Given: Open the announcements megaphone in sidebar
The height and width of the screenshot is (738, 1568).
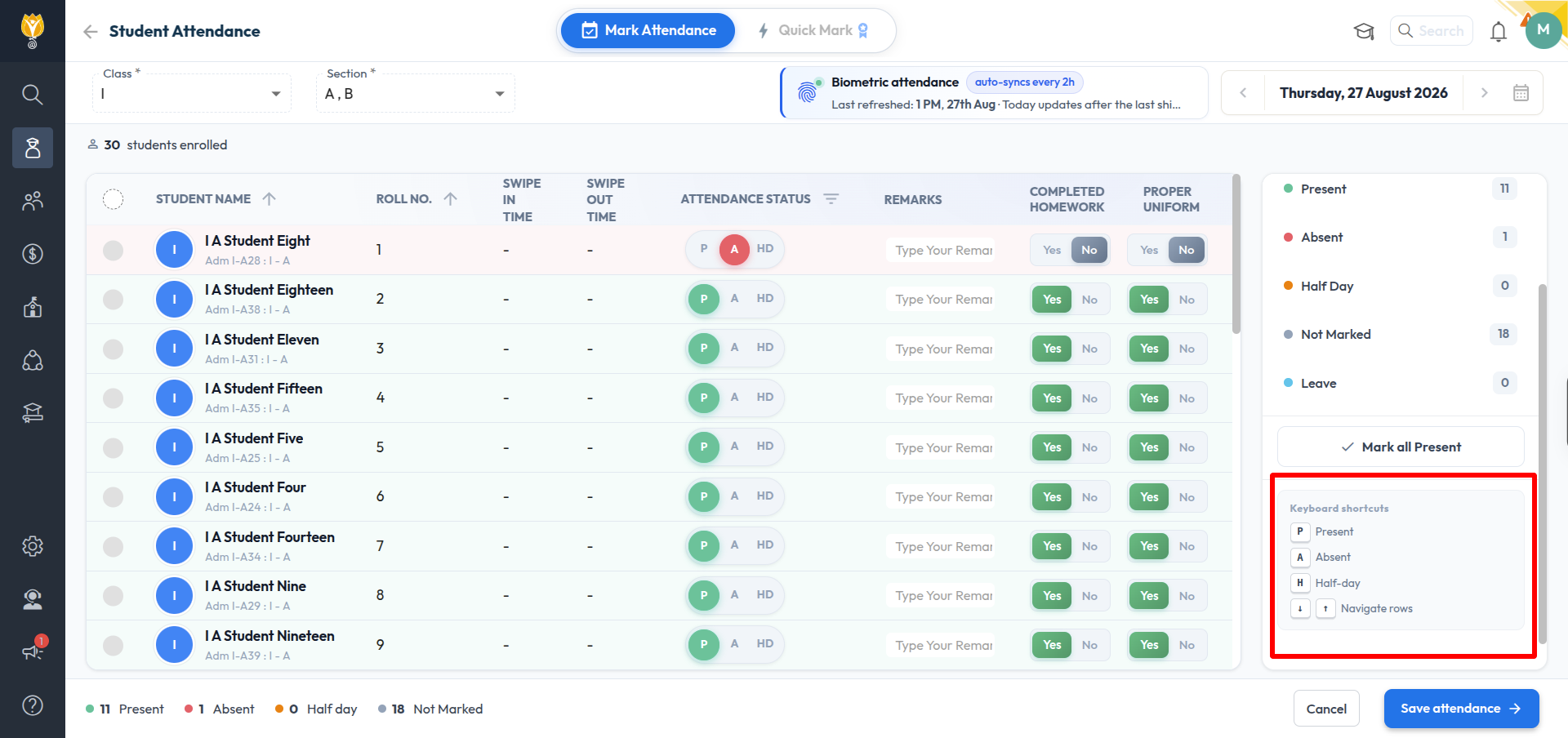Looking at the screenshot, I should point(33,651).
